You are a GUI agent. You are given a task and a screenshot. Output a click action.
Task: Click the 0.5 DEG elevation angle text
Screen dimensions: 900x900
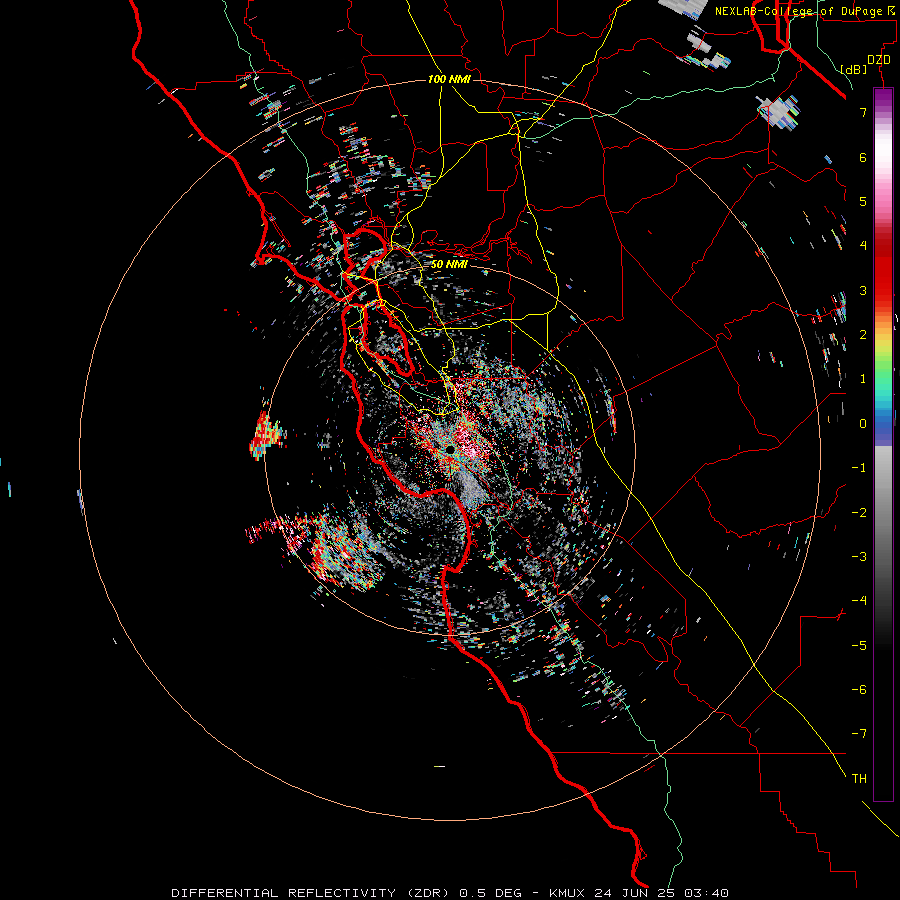coord(491,893)
